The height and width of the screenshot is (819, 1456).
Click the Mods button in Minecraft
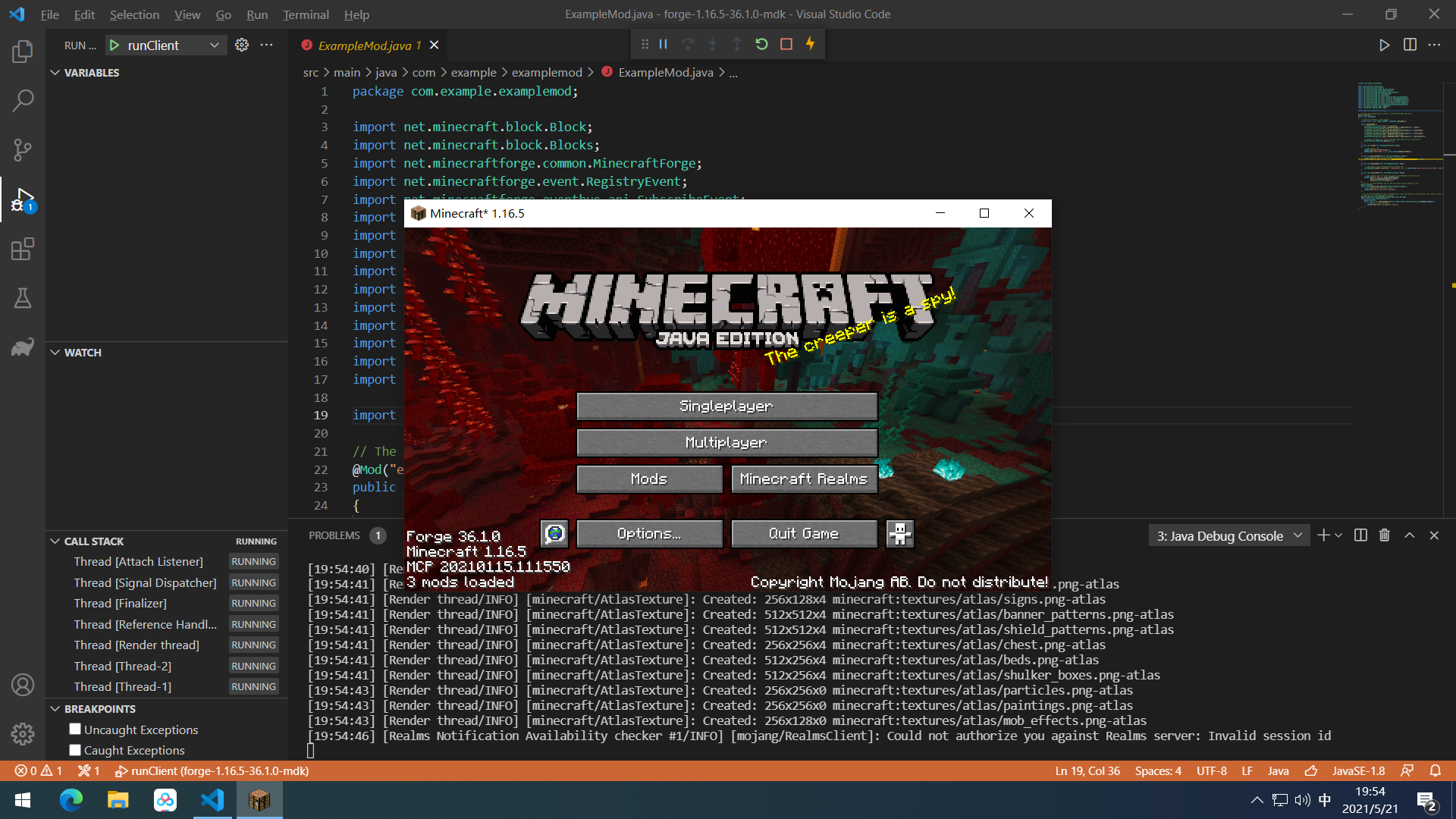(x=649, y=479)
